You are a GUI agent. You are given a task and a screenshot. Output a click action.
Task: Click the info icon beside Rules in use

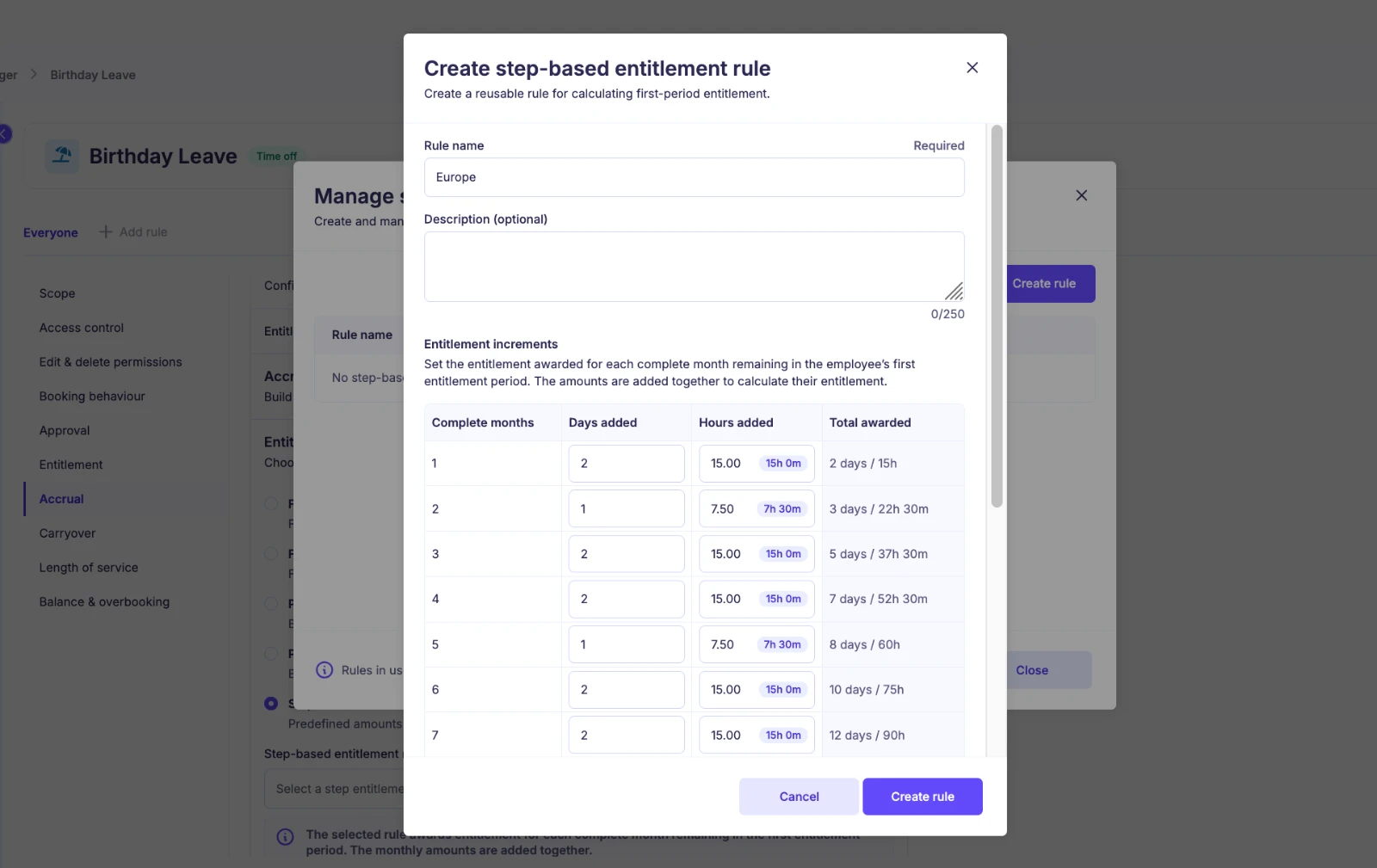click(x=324, y=670)
